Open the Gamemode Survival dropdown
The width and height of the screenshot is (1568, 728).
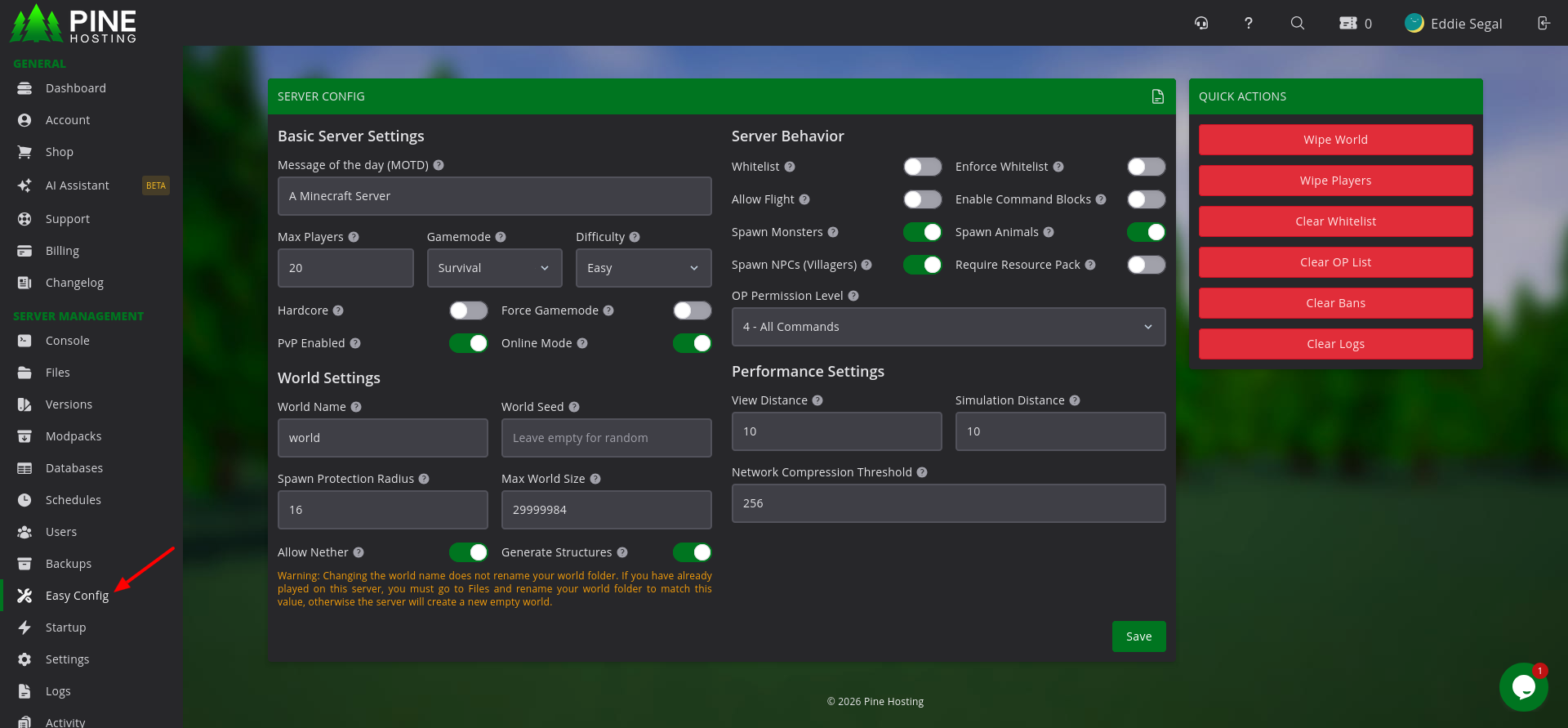click(x=495, y=268)
